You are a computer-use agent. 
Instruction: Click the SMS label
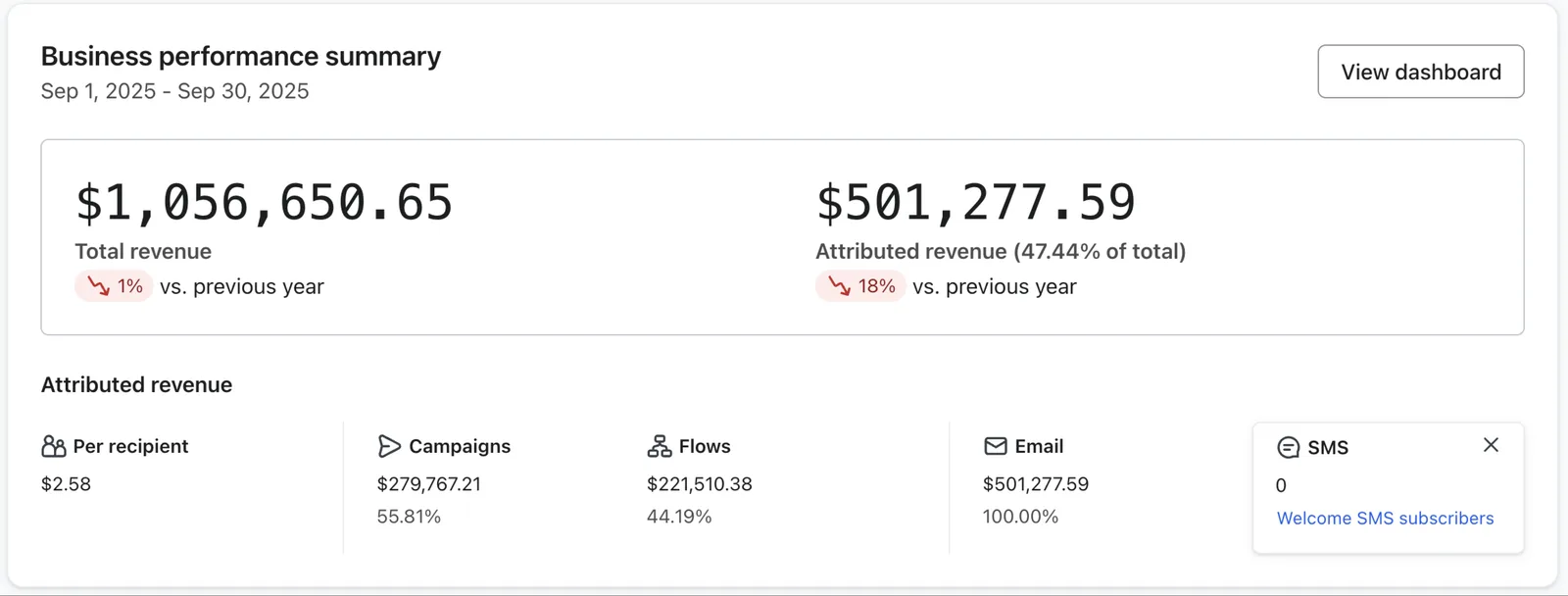(1328, 448)
